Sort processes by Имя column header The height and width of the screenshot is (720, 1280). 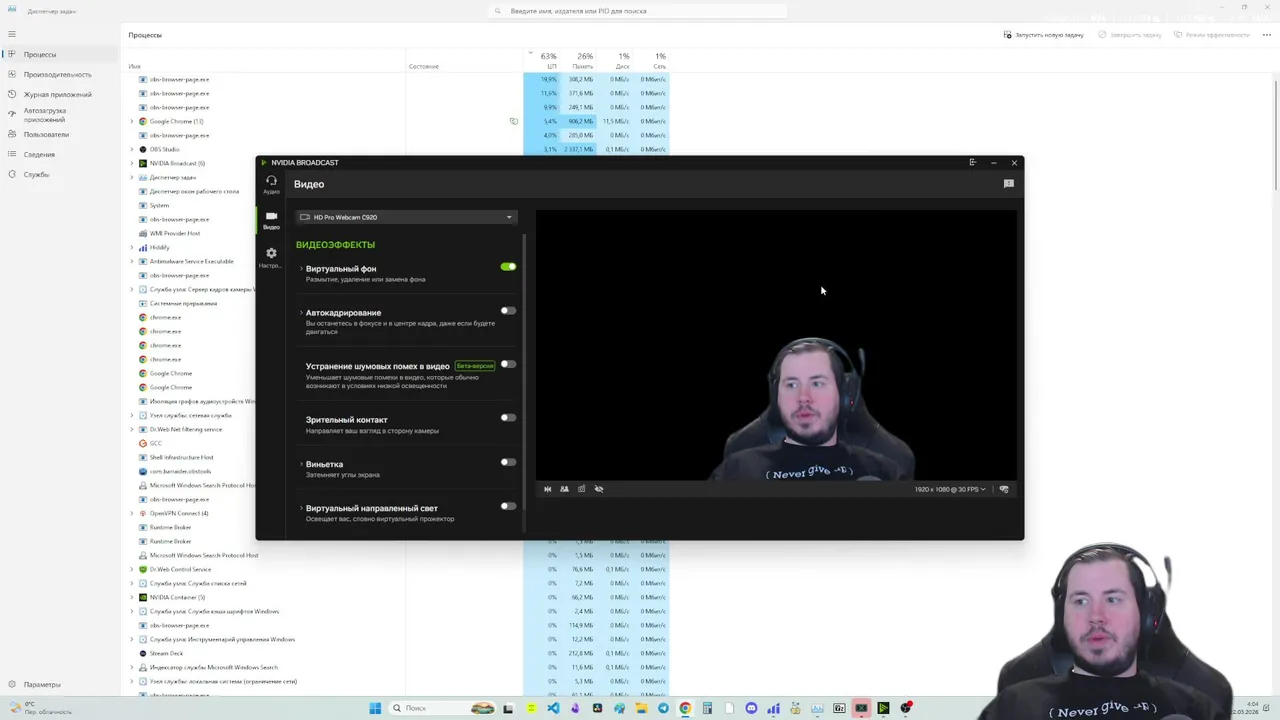point(265,60)
